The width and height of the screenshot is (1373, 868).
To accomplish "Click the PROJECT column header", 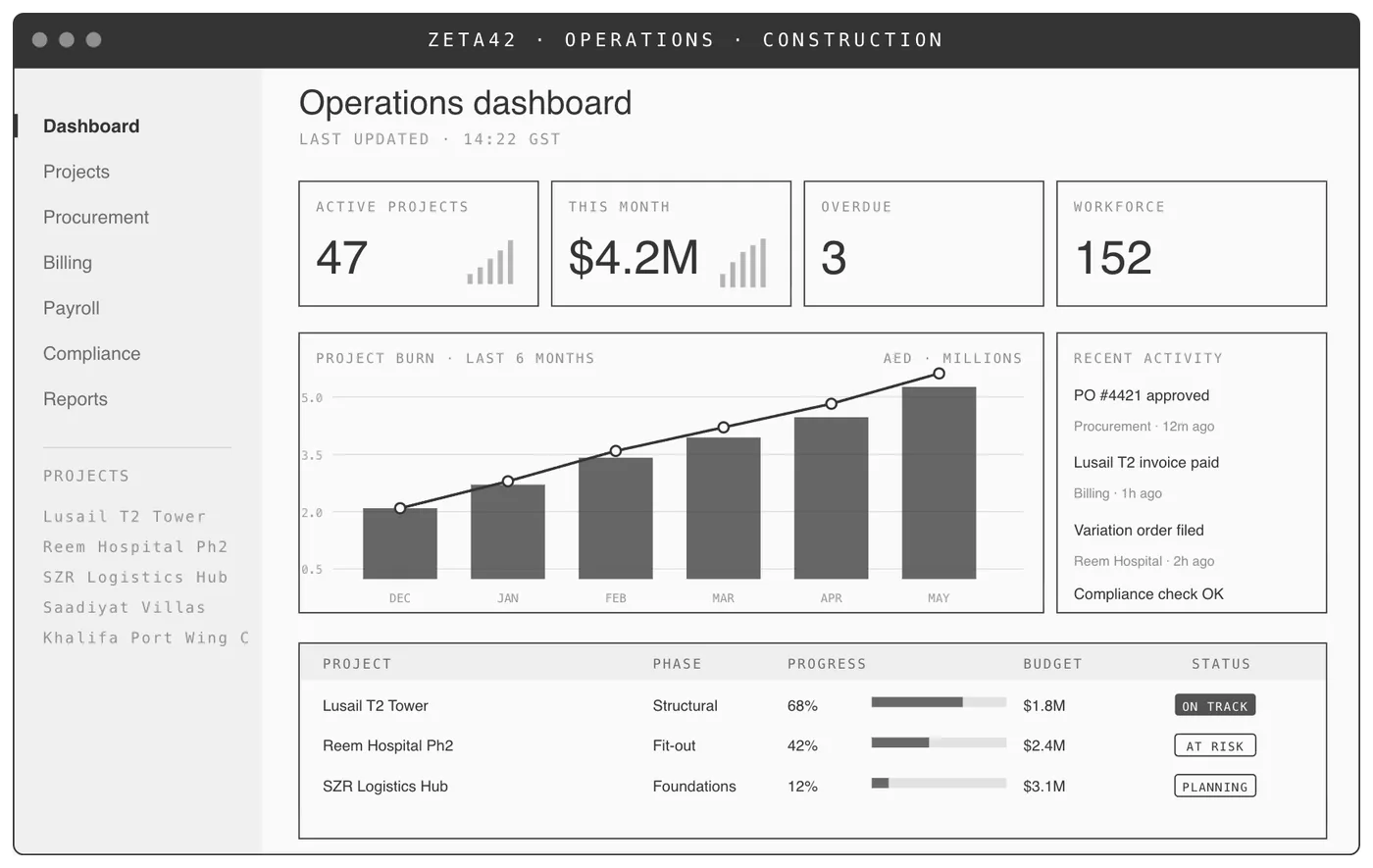I will pos(357,664).
